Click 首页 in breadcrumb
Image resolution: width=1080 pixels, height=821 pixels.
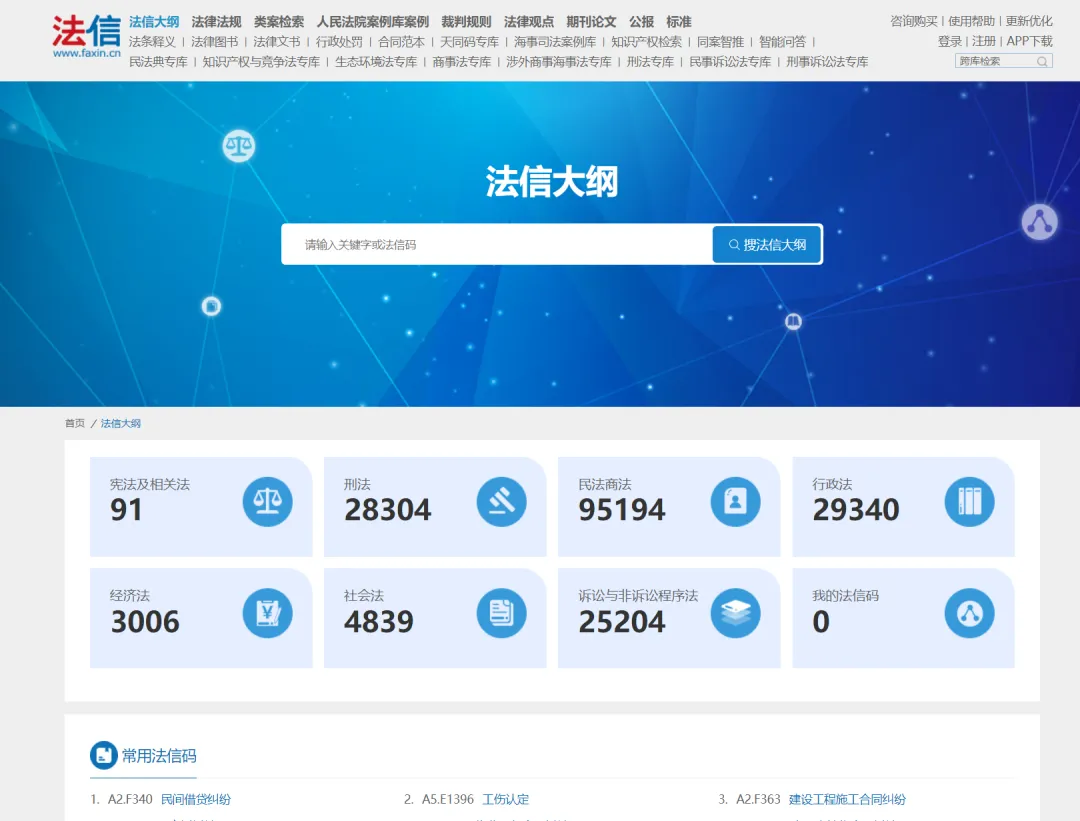75,424
